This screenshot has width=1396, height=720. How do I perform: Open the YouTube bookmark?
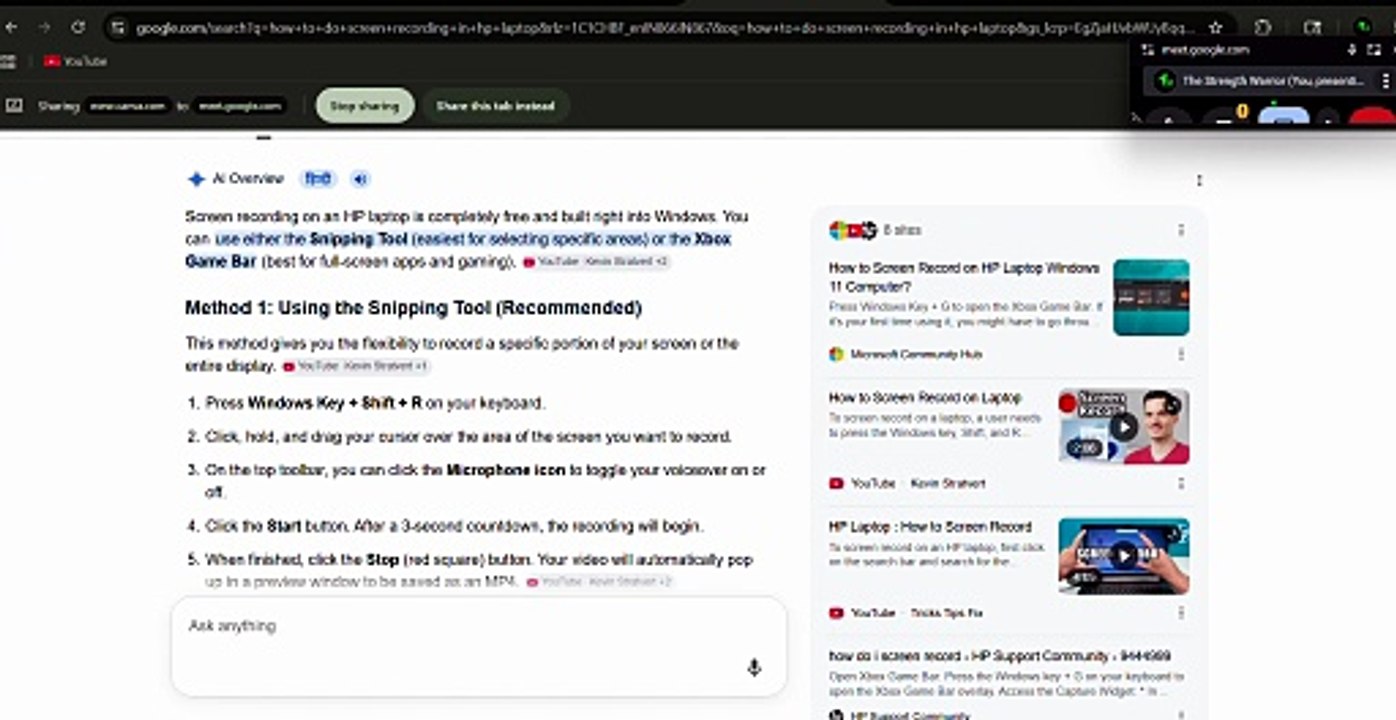click(x=75, y=61)
